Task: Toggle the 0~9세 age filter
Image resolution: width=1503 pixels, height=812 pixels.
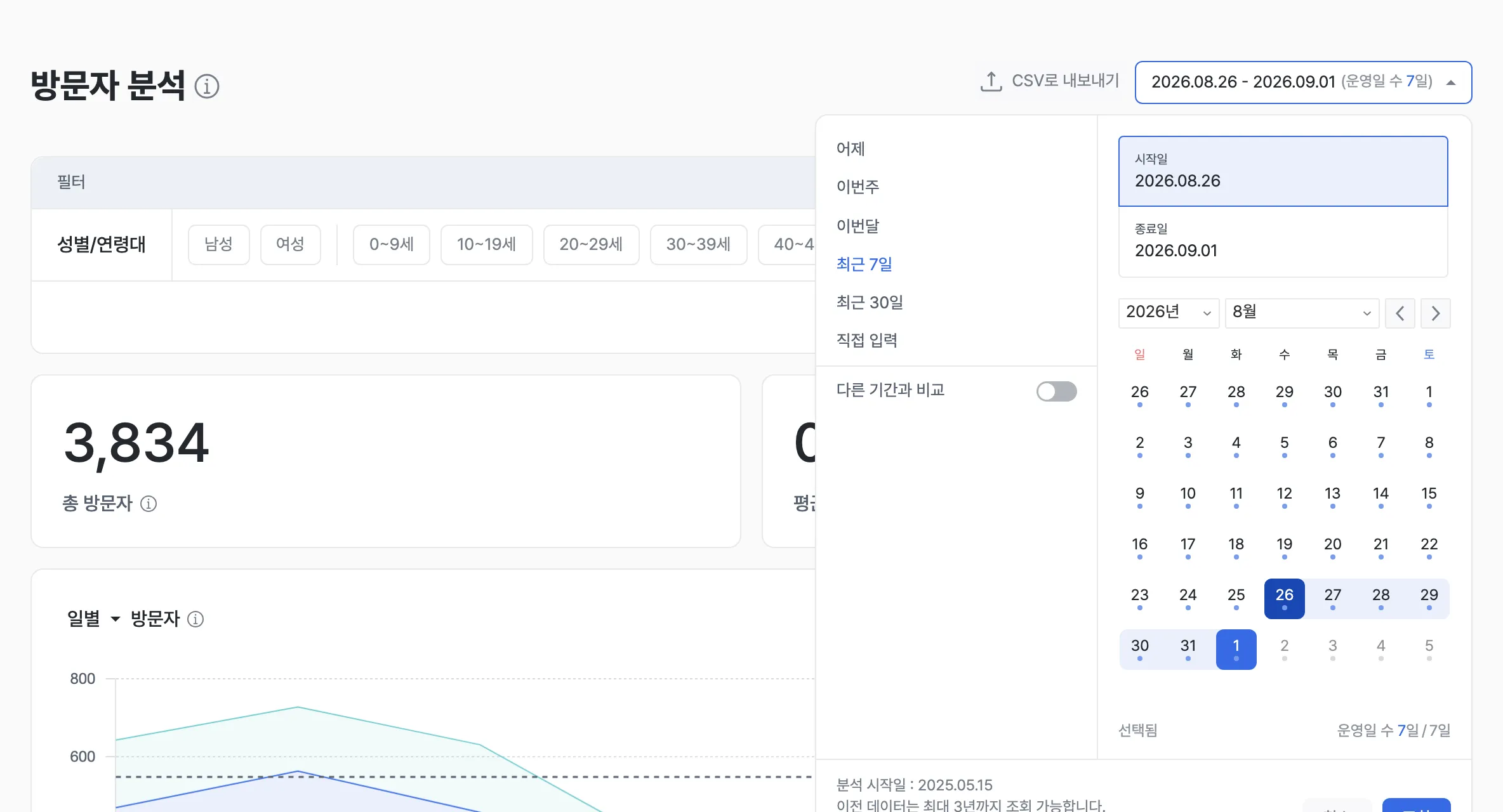Action: click(x=392, y=244)
